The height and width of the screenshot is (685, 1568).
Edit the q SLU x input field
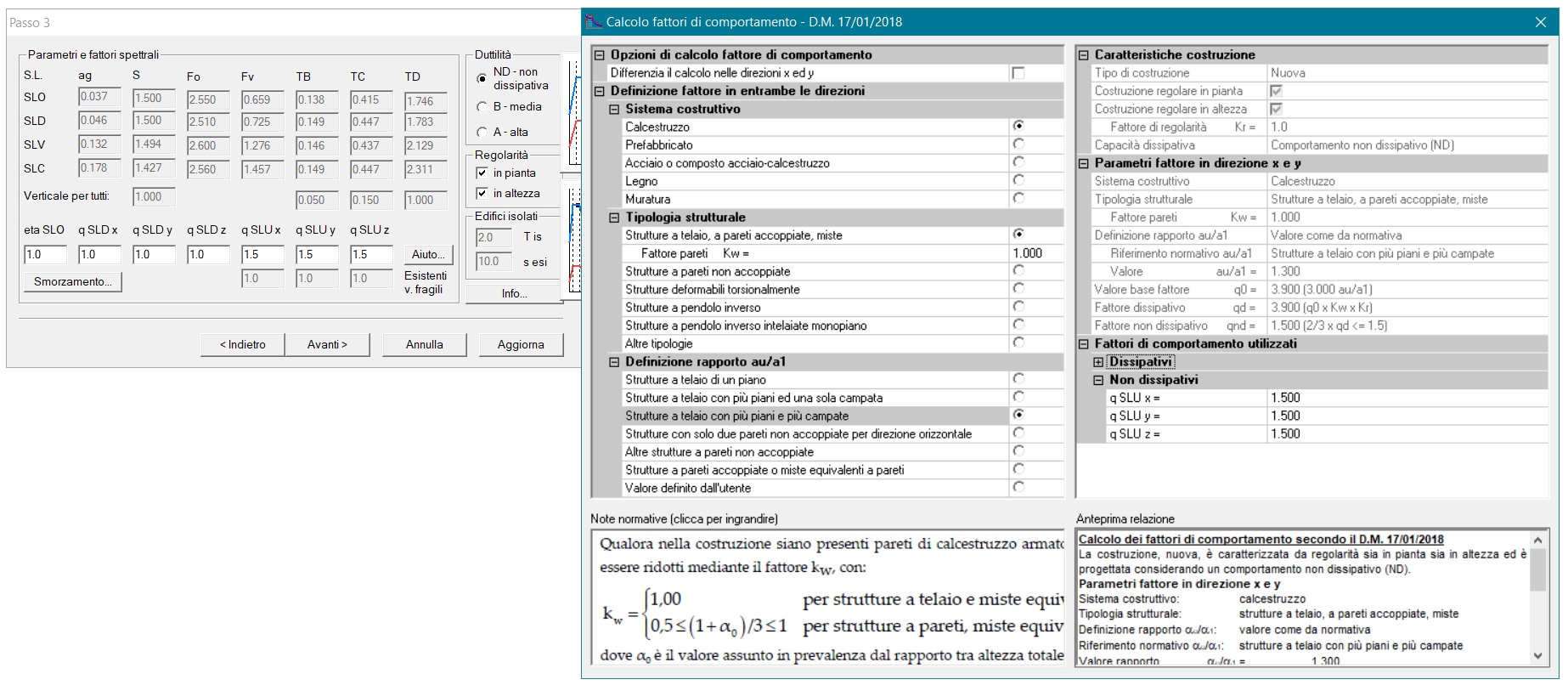pos(262,254)
